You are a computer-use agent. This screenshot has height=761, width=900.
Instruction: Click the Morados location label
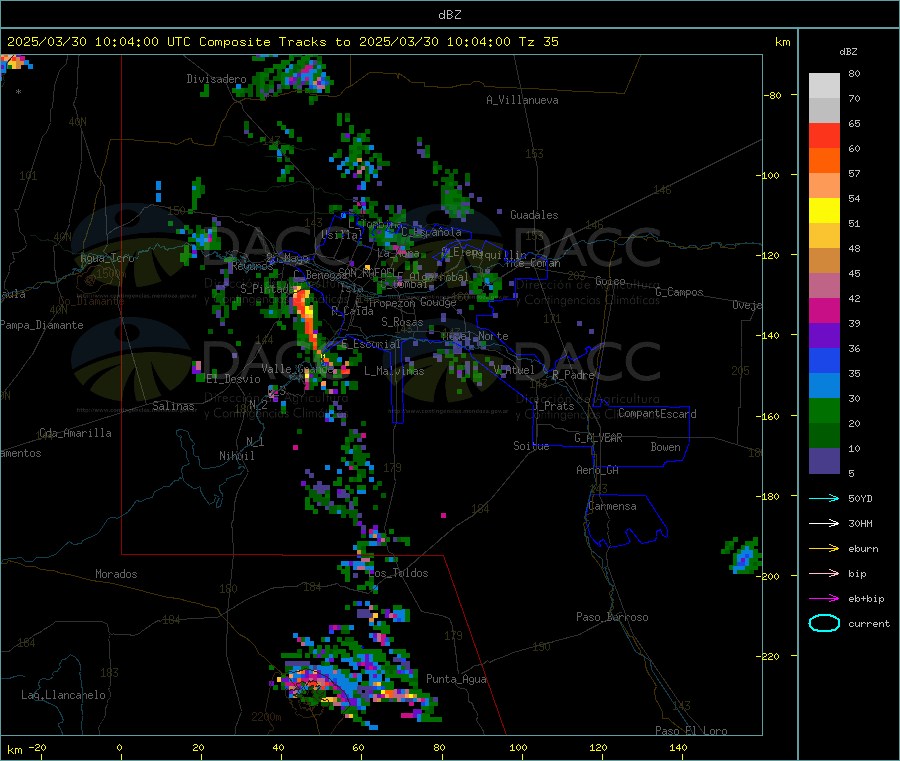pyautogui.click(x=116, y=574)
